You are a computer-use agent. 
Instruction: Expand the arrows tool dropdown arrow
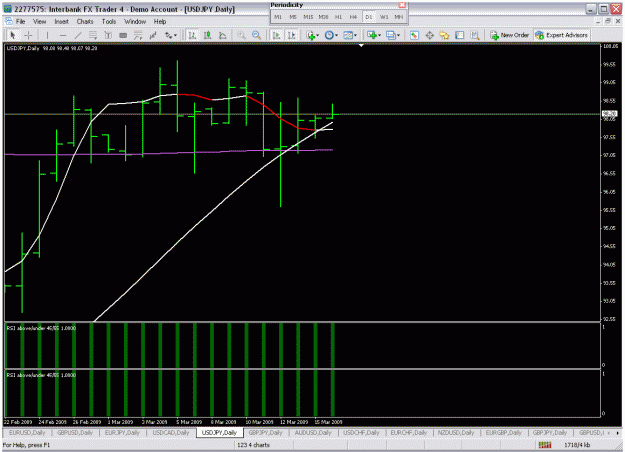point(175,35)
